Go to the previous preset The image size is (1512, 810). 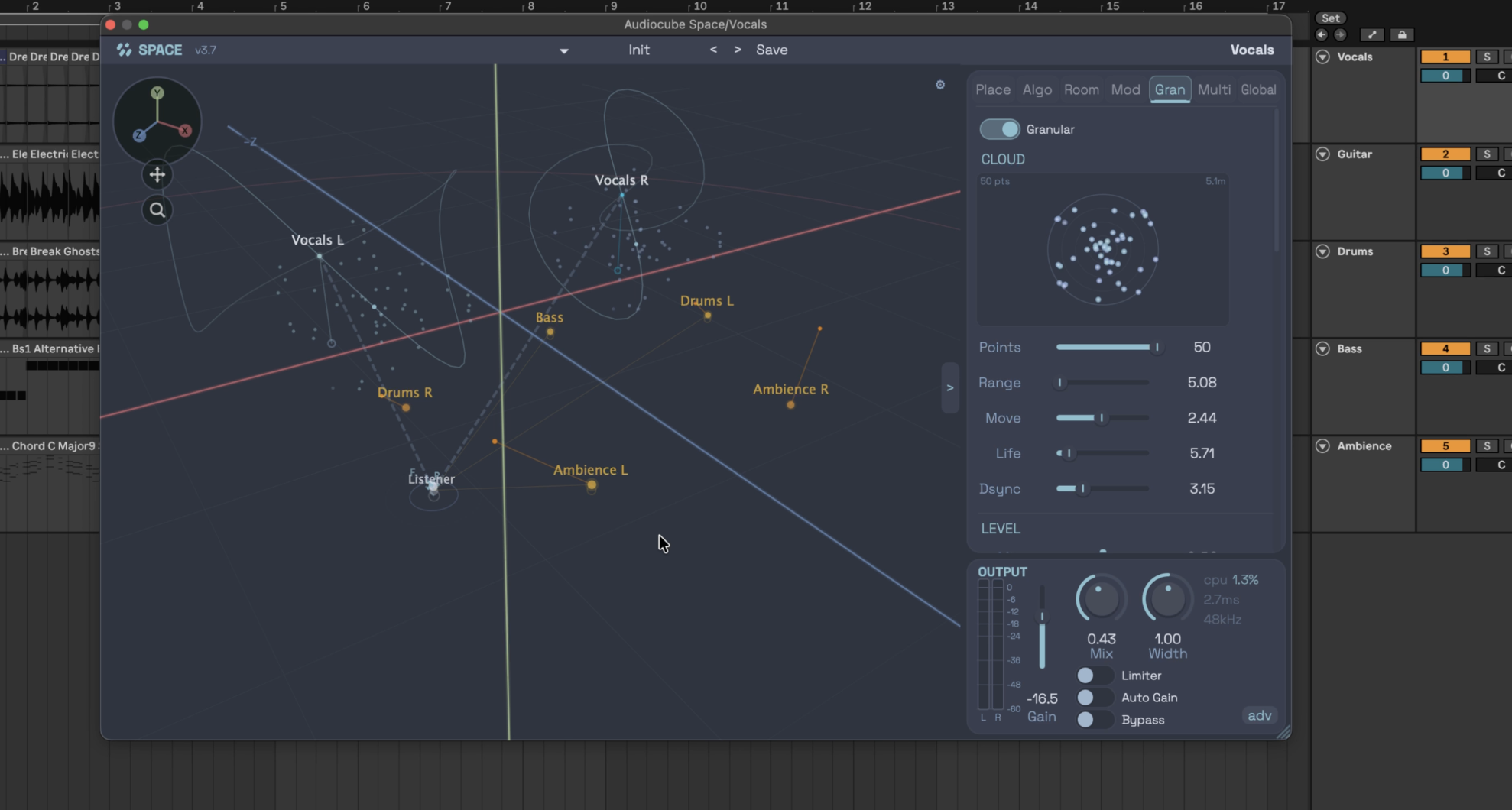click(713, 50)
